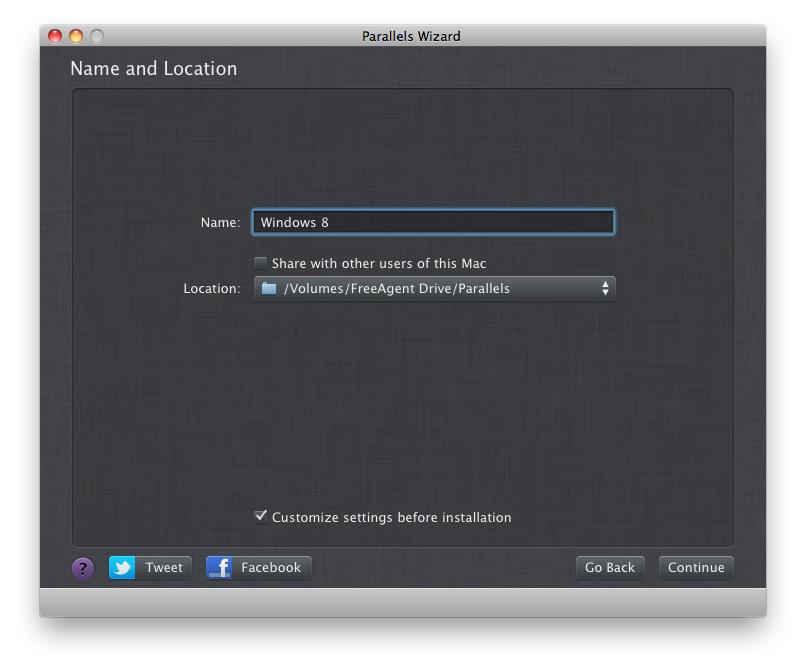
Task: Click the Parallels Wizard title text
Action: tap(411, 37)
